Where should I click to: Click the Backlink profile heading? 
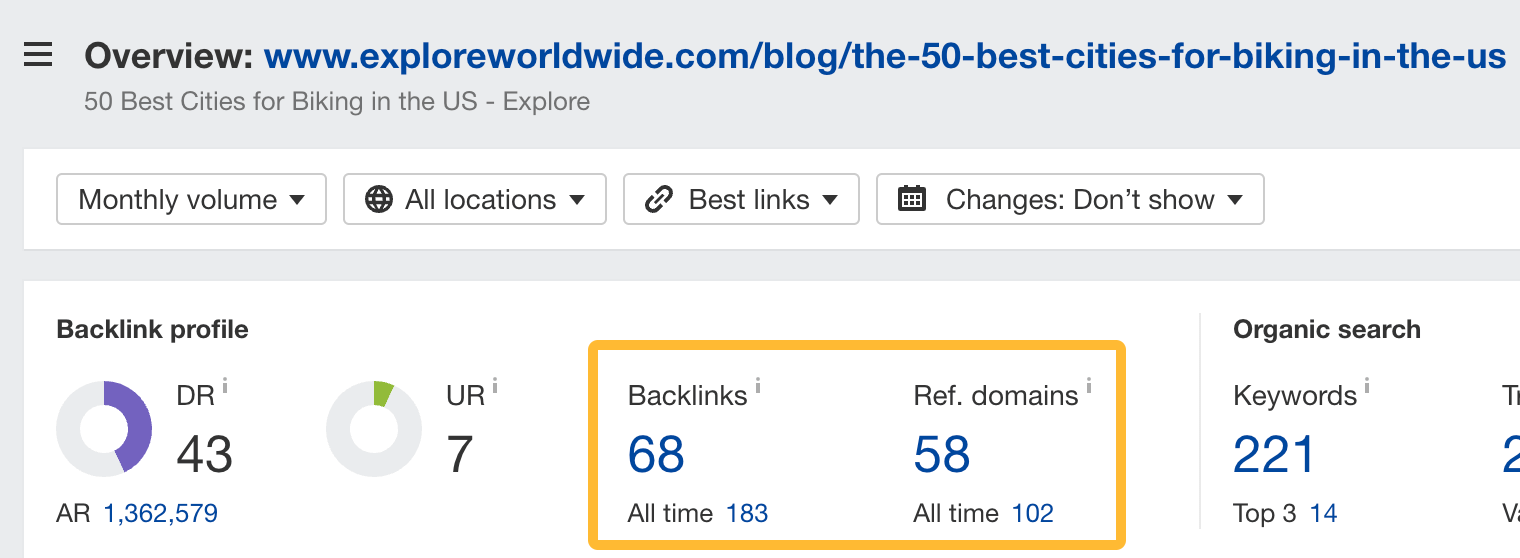[153, 330]
